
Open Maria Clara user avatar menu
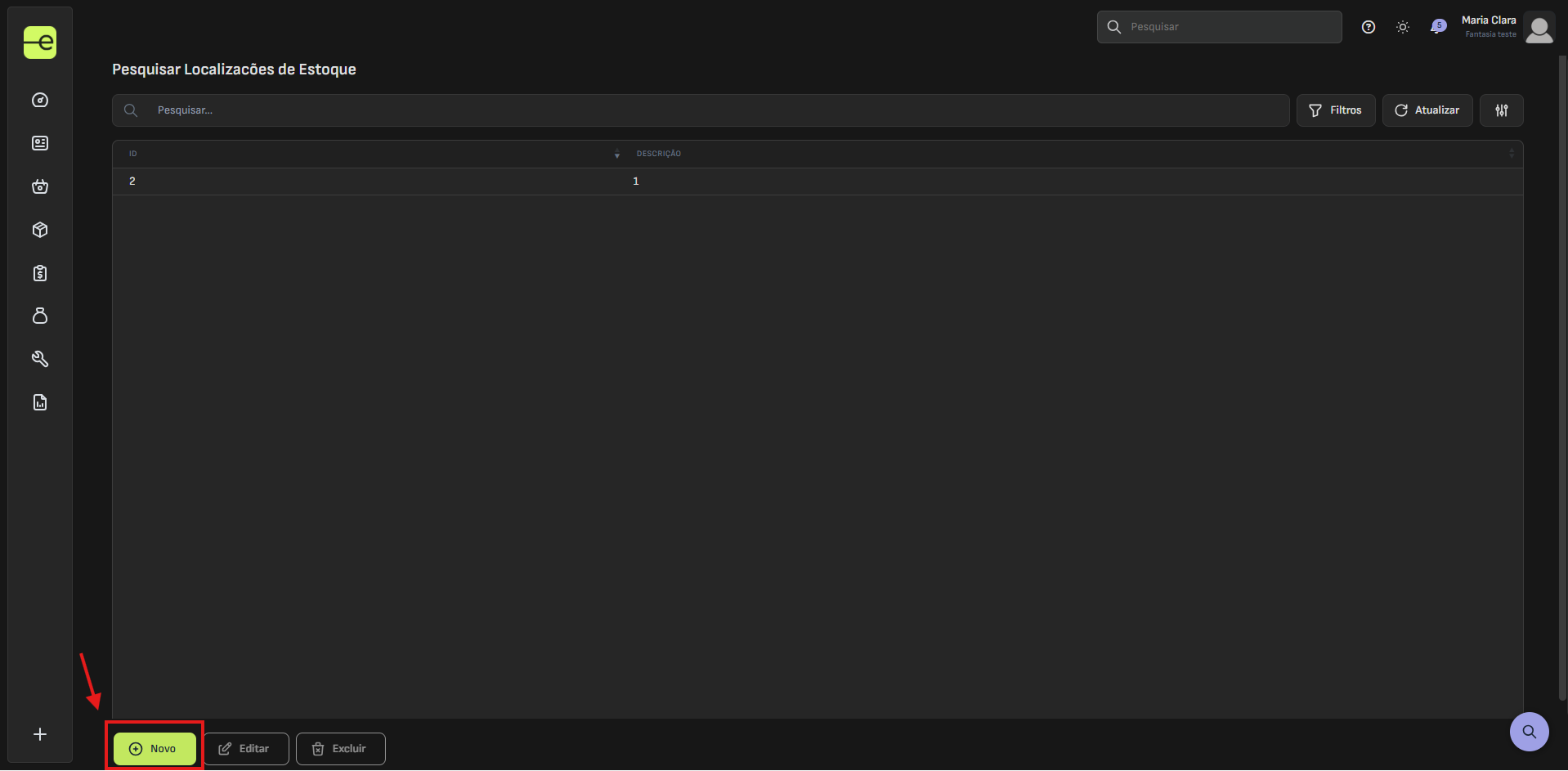[1539, 27]
